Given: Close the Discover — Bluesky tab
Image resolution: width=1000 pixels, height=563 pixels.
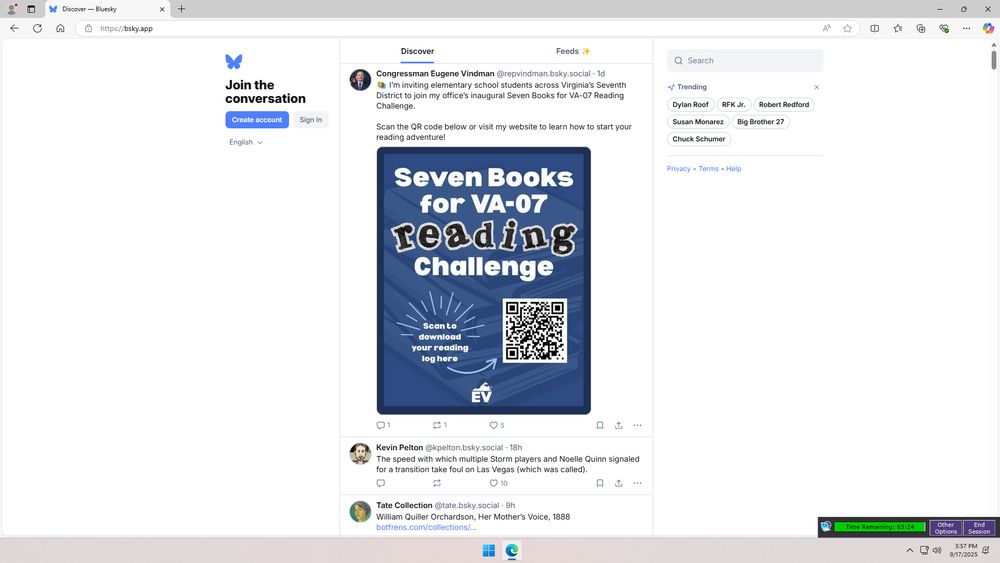Looking at the screenshot, I should 162,9.
